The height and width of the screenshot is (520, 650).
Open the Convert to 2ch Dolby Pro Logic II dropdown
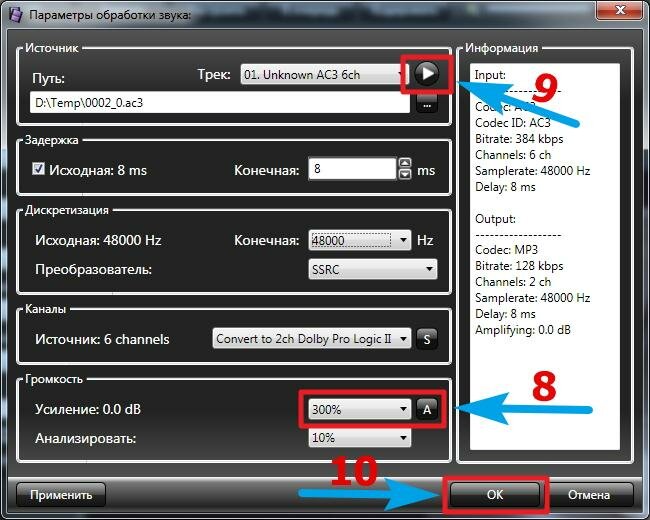312,339
